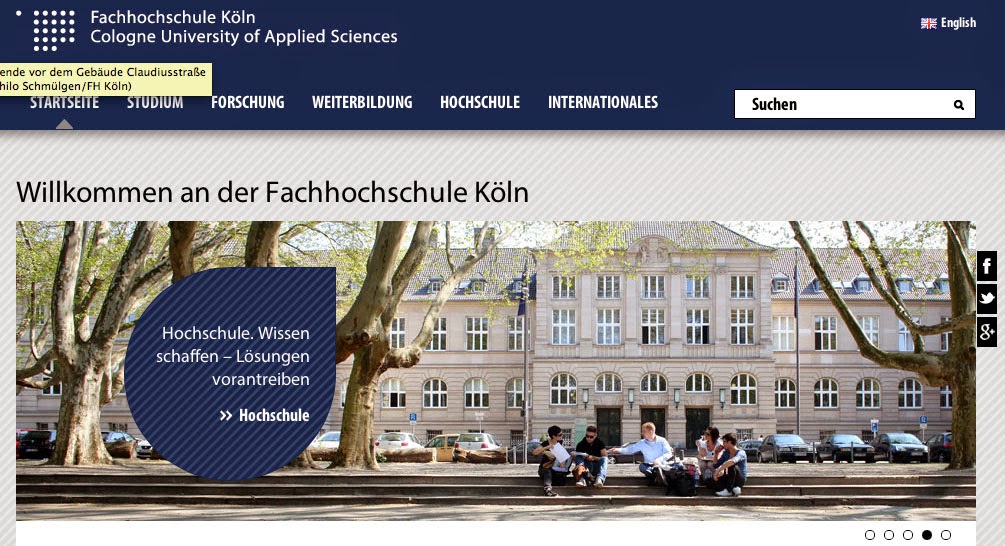Switch language to English
Screen dimensions: 1005x546
pos(958,23)
